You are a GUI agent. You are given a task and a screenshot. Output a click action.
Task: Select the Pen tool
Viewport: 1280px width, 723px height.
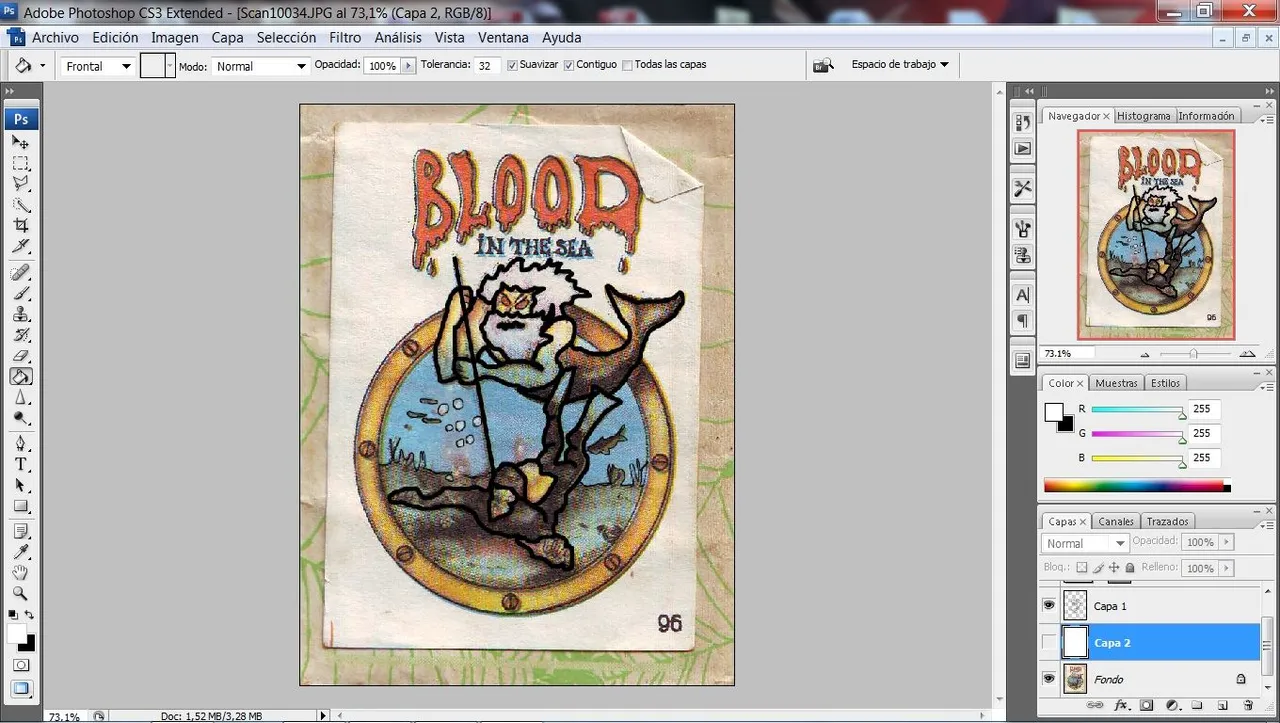click(x=21, y=444)
